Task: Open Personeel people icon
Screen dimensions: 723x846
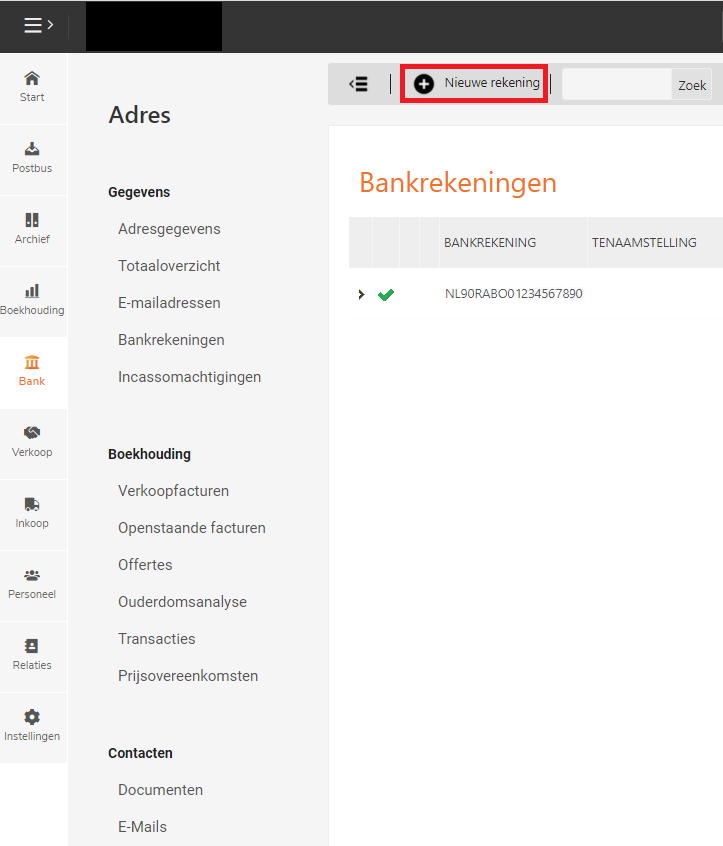Action: (32, 576)
